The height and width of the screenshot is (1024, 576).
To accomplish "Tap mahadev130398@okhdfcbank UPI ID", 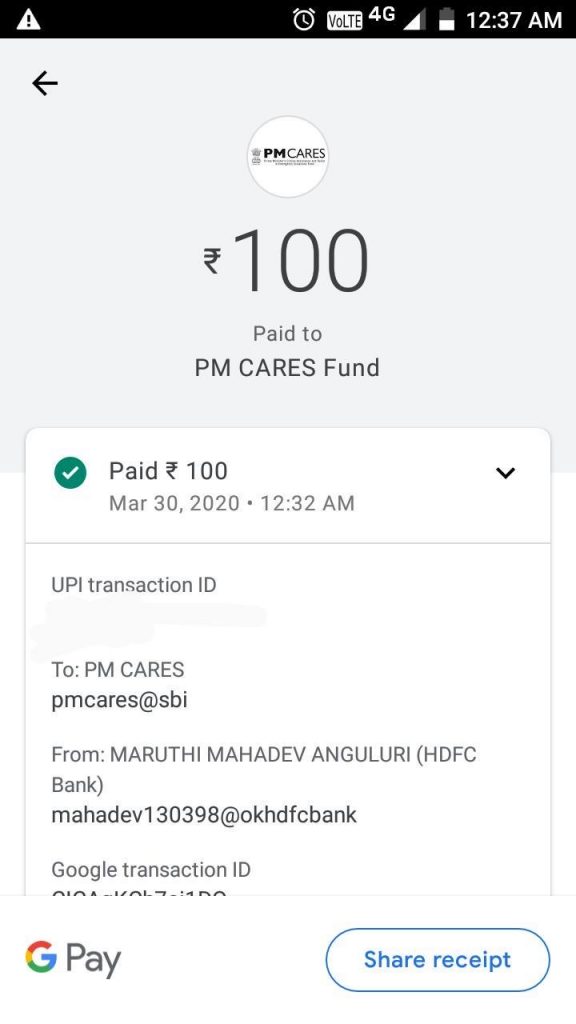I will pyautogui.click(x=204, y=815).
